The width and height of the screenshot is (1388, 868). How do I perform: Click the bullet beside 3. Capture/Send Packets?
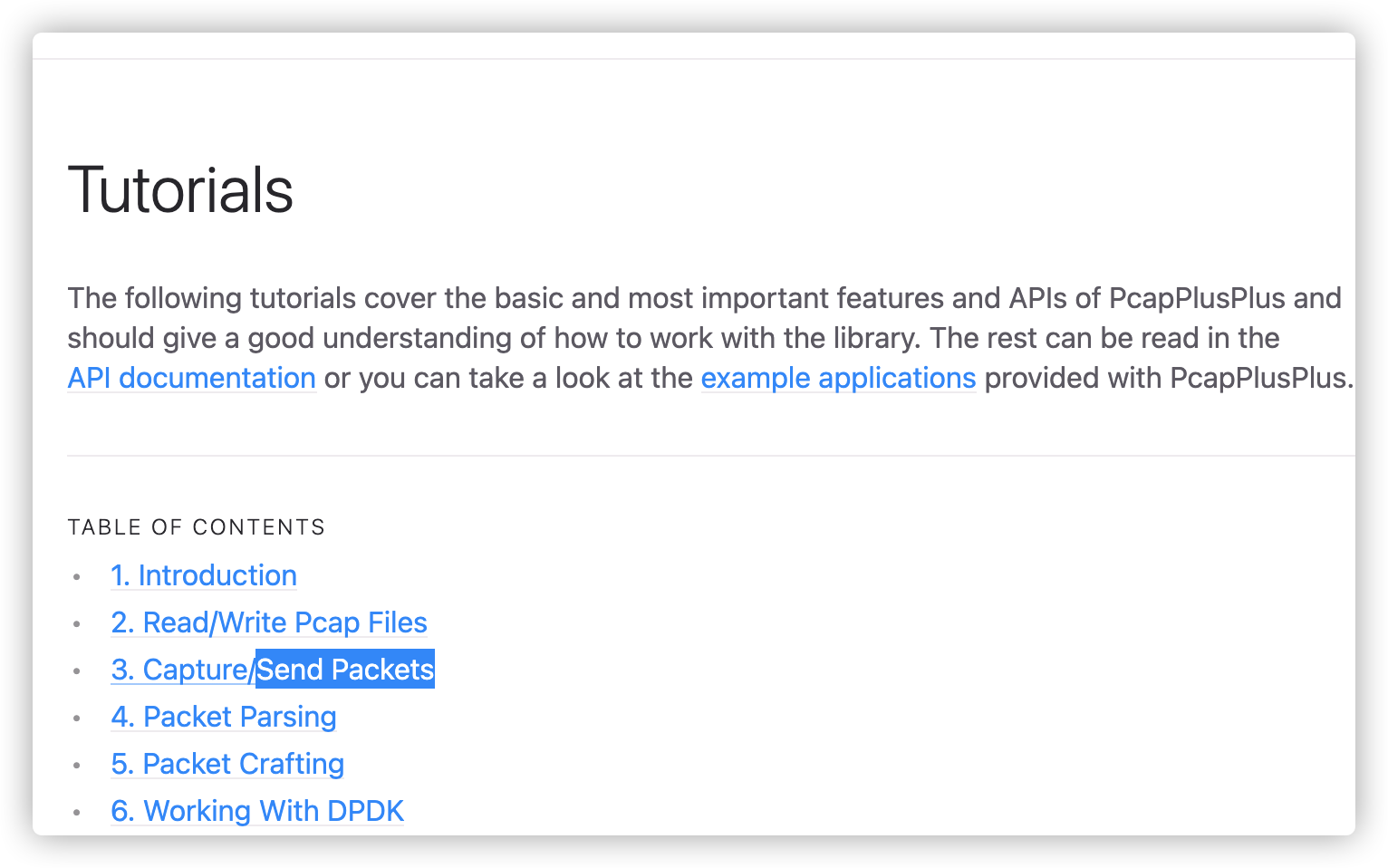click(77, 672)
